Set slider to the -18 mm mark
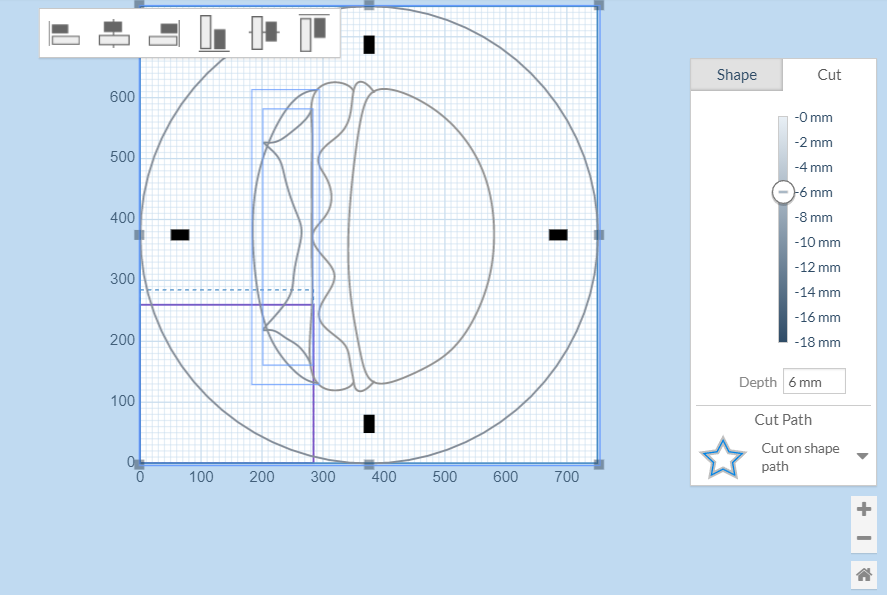 (x=817, y=342)
